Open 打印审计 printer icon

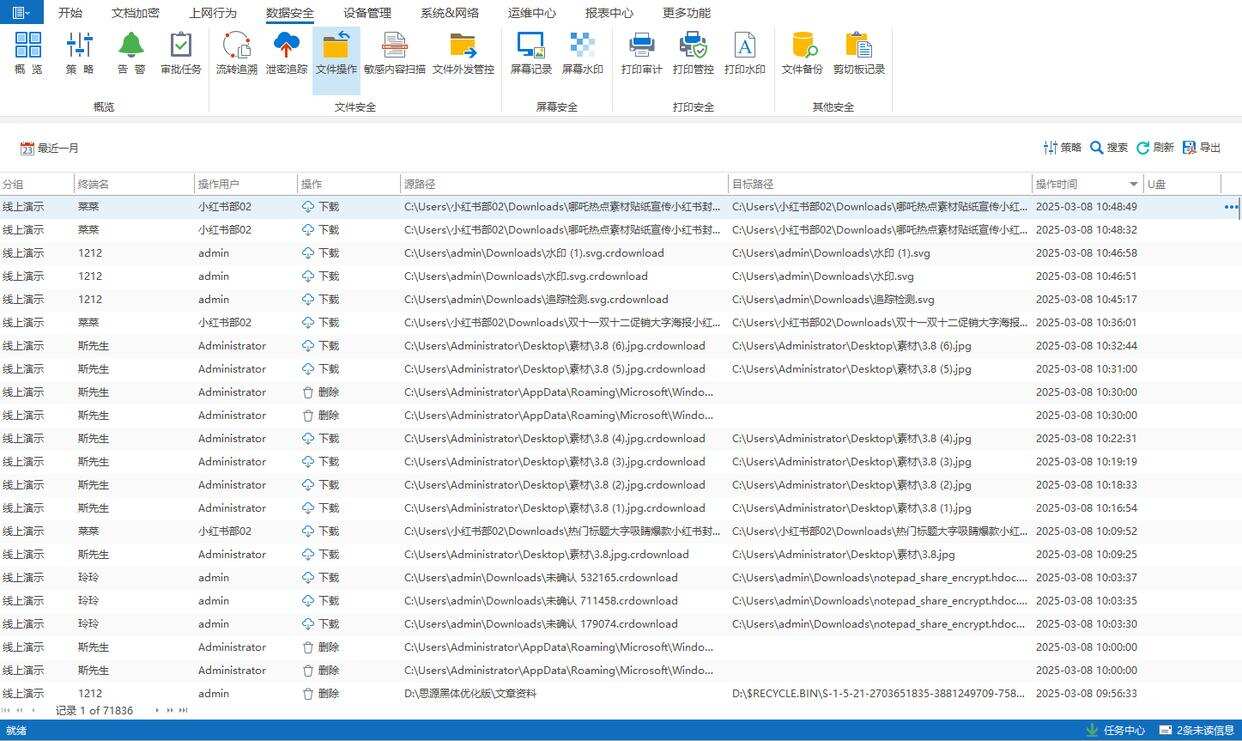click(x=641, y=53)
